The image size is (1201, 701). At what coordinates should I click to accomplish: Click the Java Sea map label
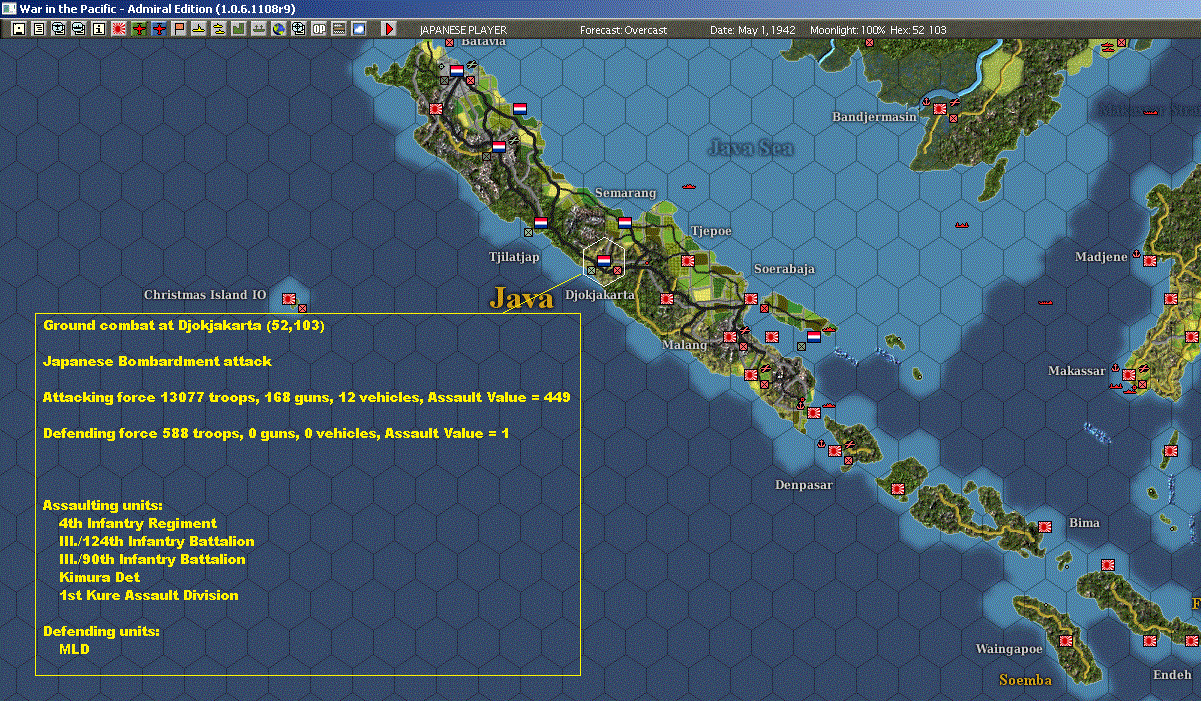click(x=750, y=148)
